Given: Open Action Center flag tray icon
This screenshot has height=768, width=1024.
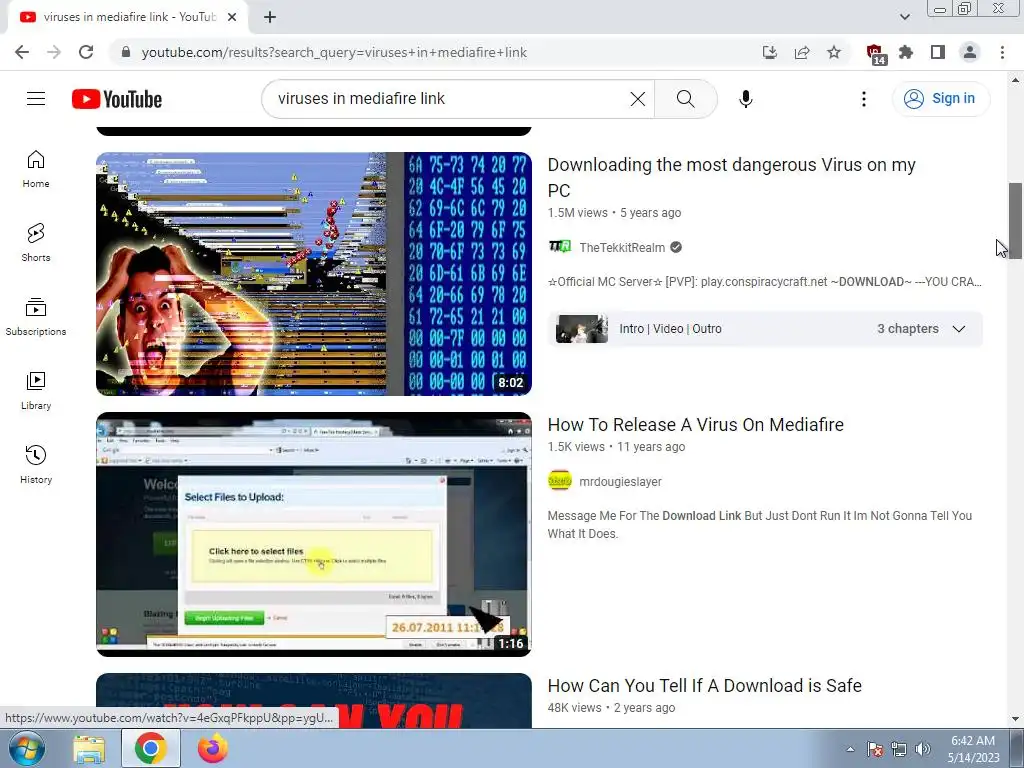Looking at the screenshot, I should point(875,749).
